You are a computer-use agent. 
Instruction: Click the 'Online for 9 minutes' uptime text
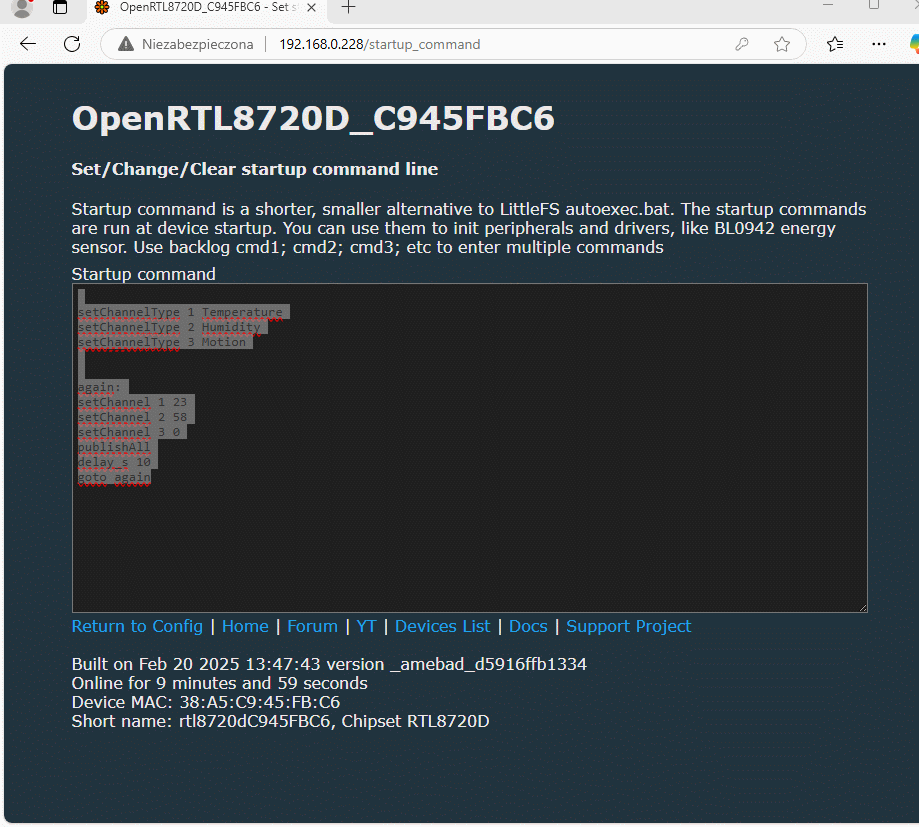pos(220,683)
